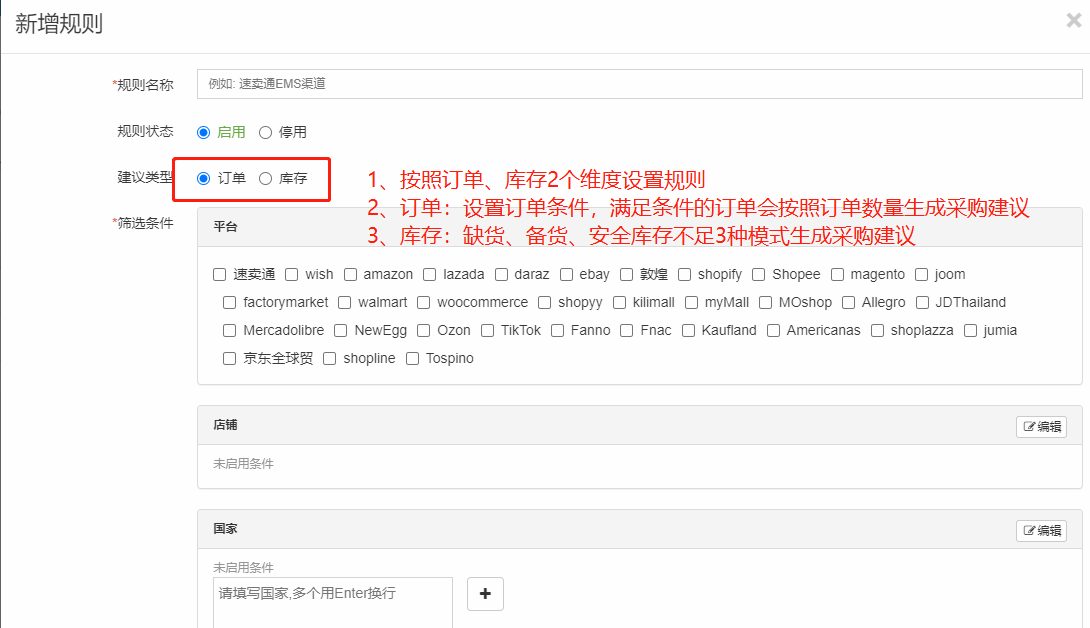1090x628 pixels.
Task: Tick the factorymarket checkbox
Action: click(x=229, y=303)
